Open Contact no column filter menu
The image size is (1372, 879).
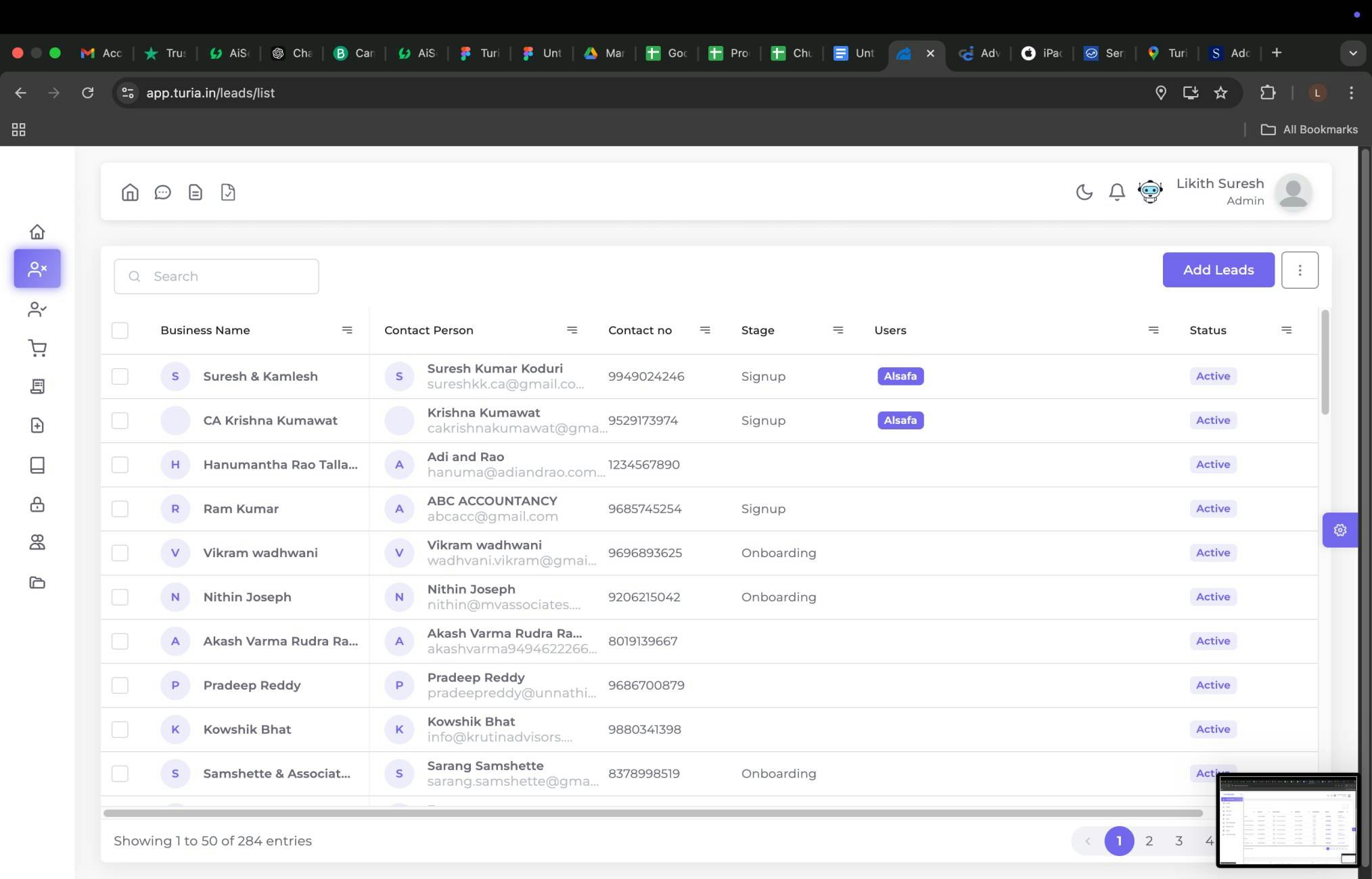click(x=705, y=330)
